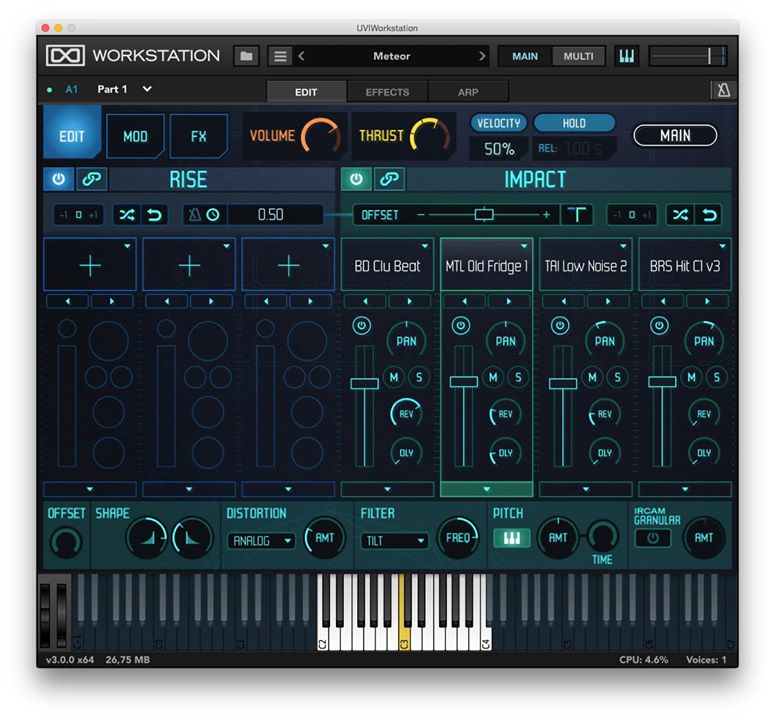
Task: Click the IMPACT T-shaped alignment icon
Action: pyautogui.click(x=576, y=215)
